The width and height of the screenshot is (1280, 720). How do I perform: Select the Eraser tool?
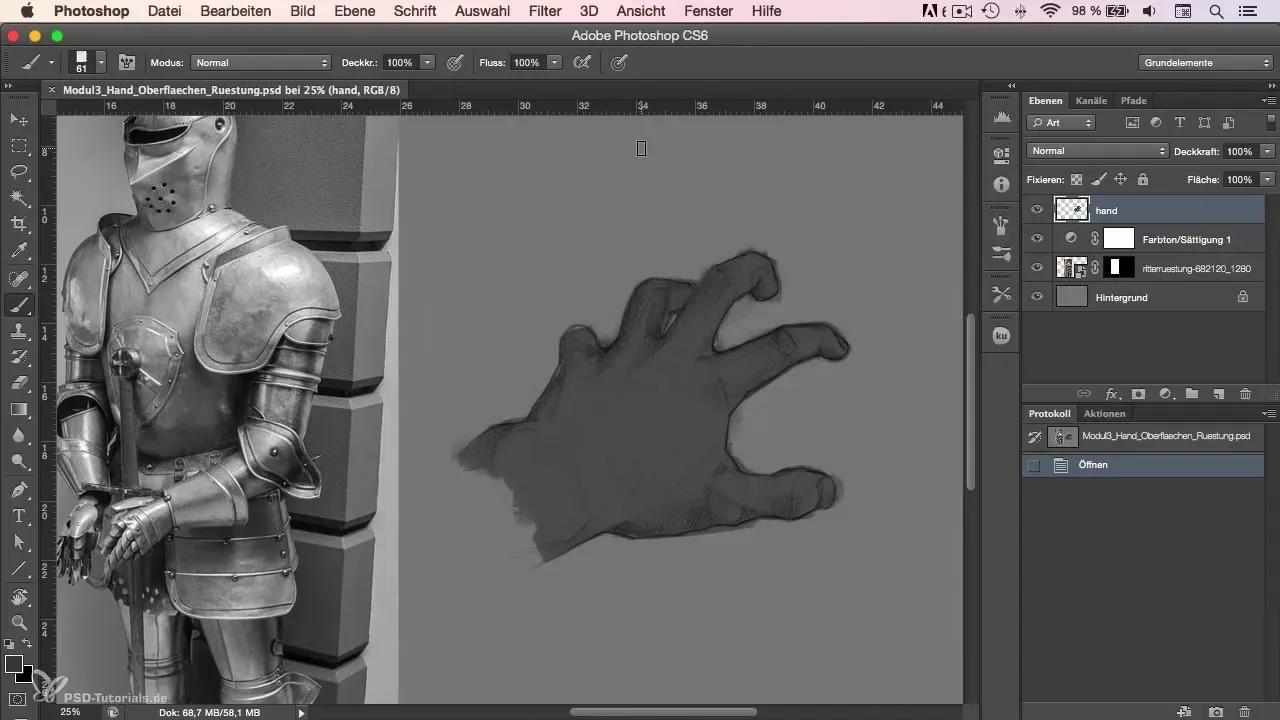click(x=18, y=382)
